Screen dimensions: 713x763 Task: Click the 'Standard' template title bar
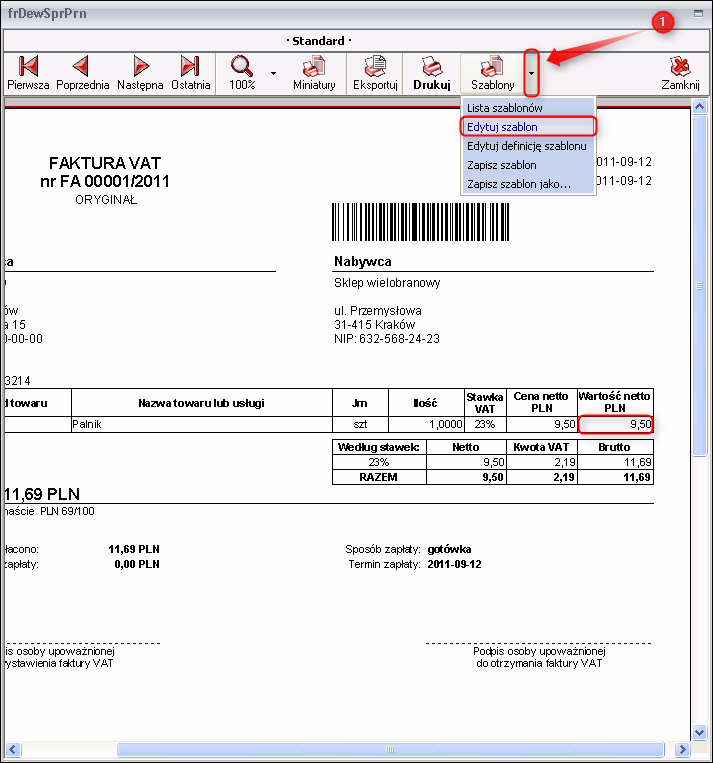pyautogui.click(x=319, y=41)
